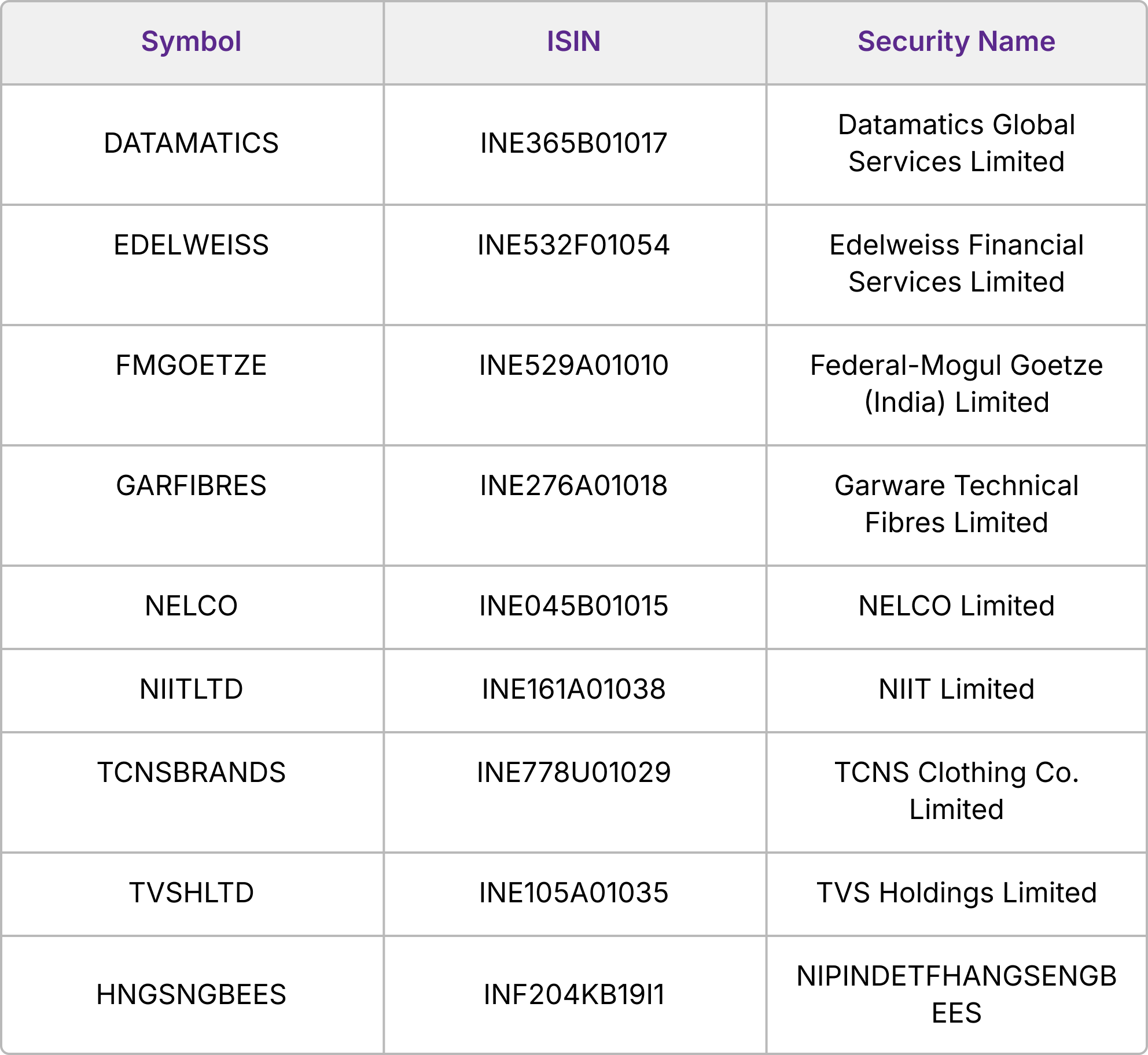The height and width of the screenshot is (1055, 1148).
Task: Select the EDELWEISS symbol cell
Action: coord(191,245)
